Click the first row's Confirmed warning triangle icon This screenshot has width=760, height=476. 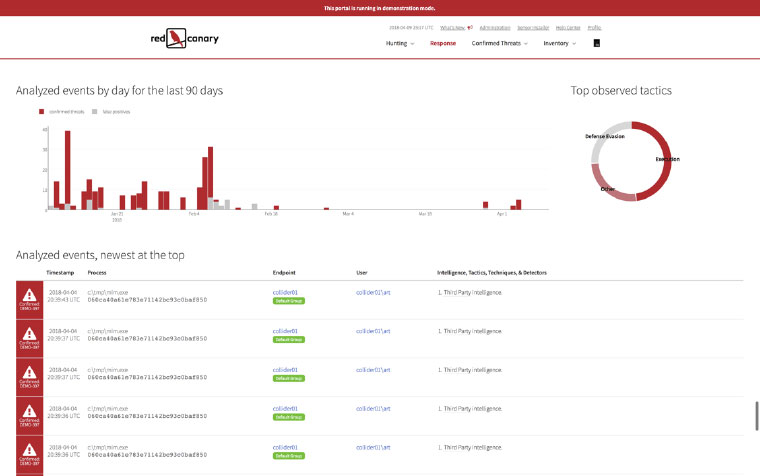coord(29,294)
